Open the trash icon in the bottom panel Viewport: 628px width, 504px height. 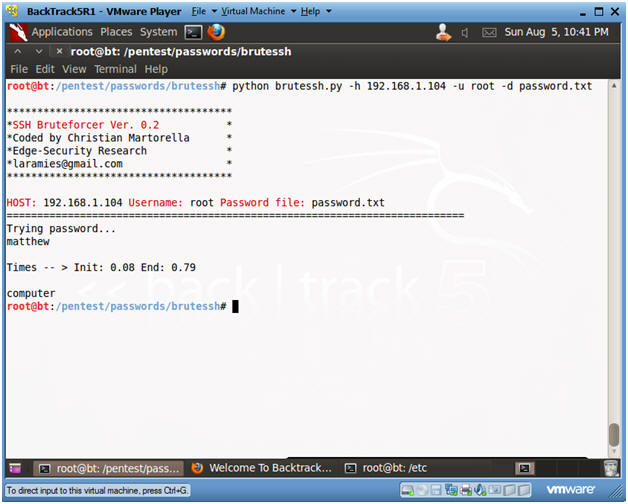(x=611, y=468)
